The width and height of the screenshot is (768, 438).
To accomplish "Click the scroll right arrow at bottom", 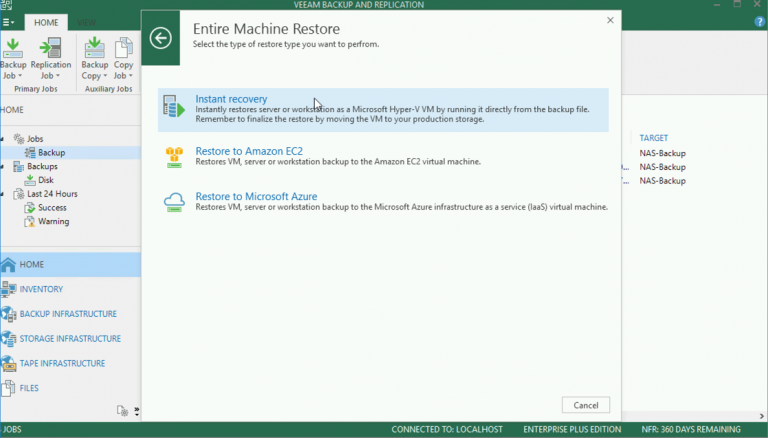I will pyautogui.click(x=762, y=416).
